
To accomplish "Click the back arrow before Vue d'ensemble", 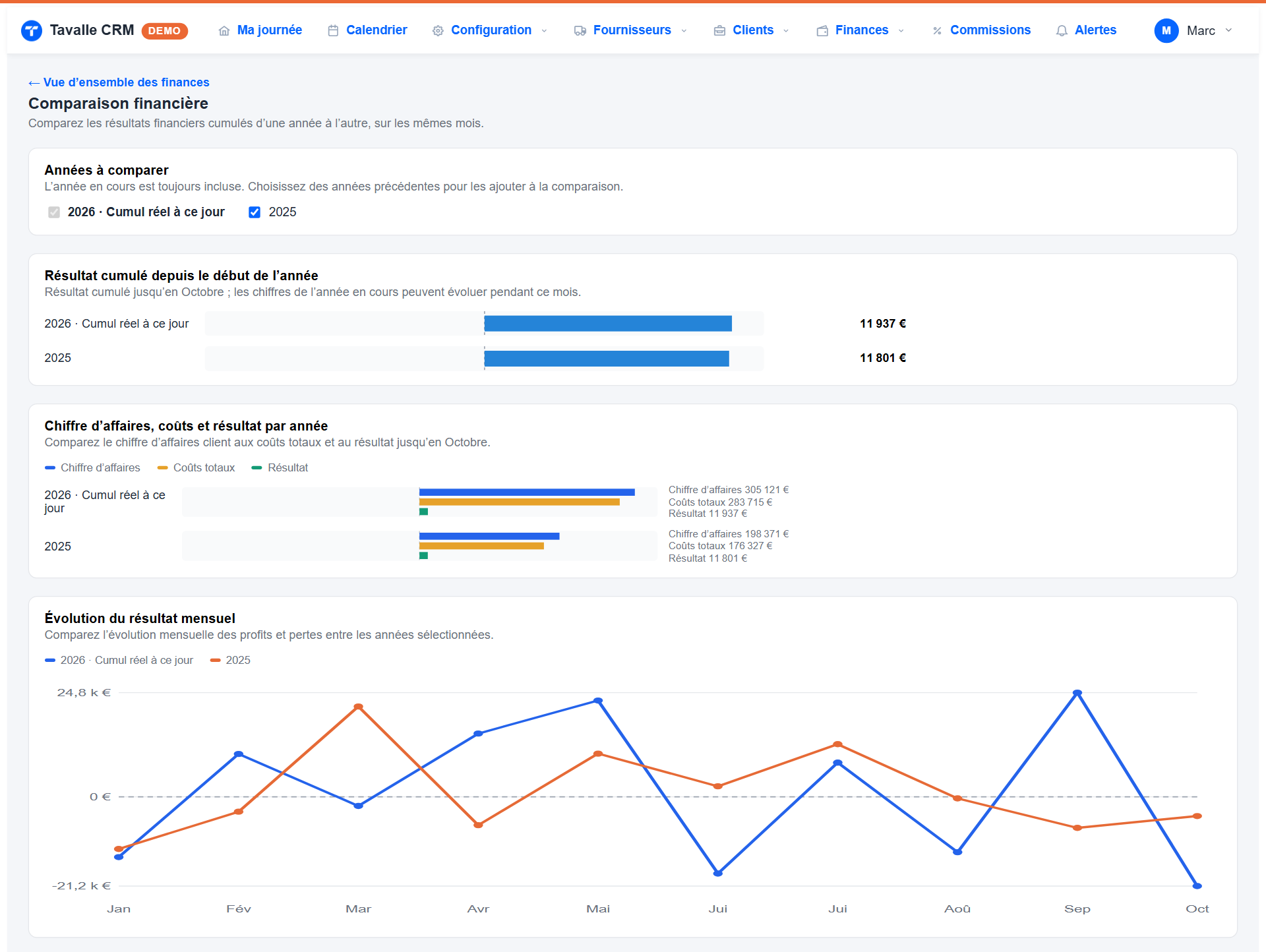I will (x=34, y=83).
